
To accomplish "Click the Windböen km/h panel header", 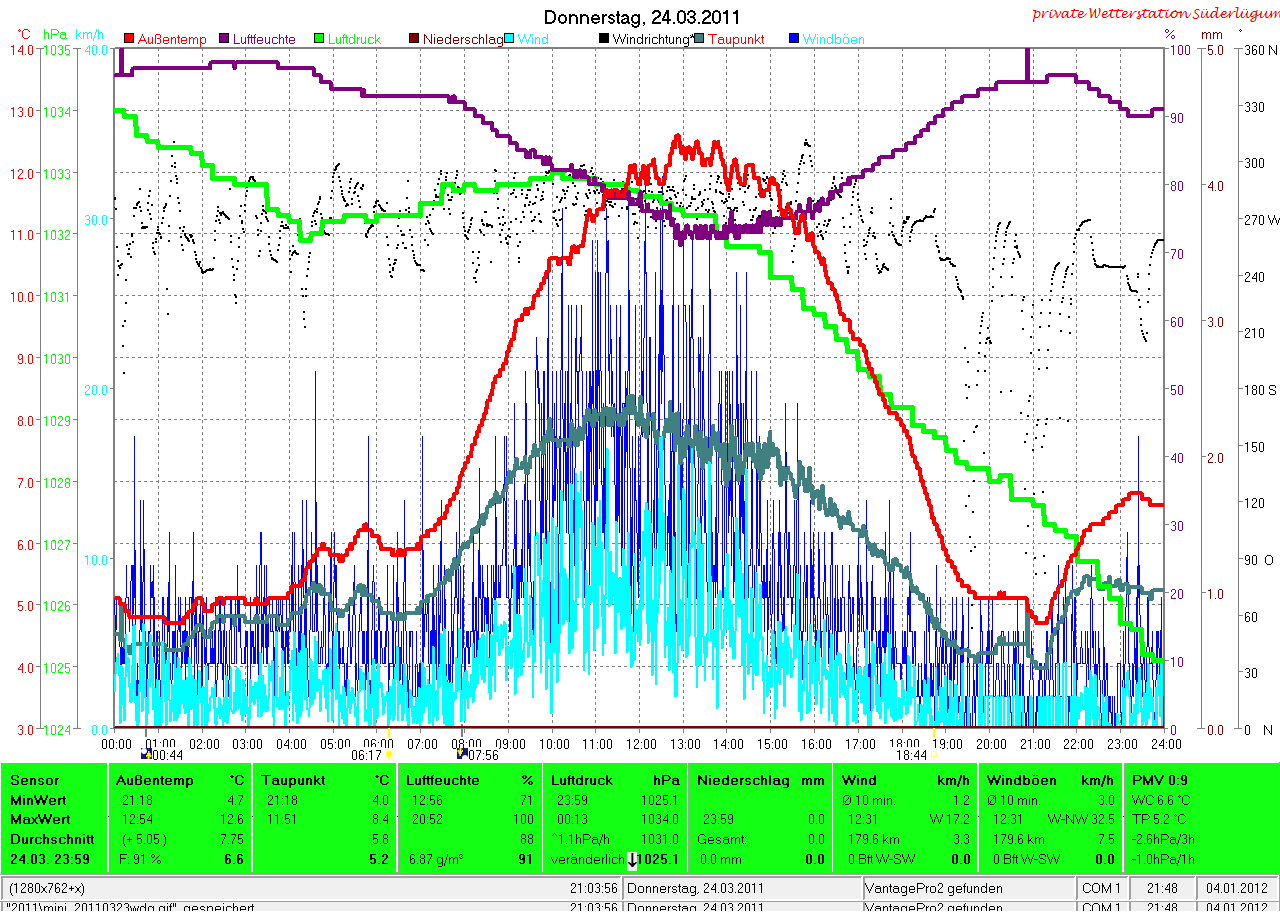I will click(x=1050, y=780).
